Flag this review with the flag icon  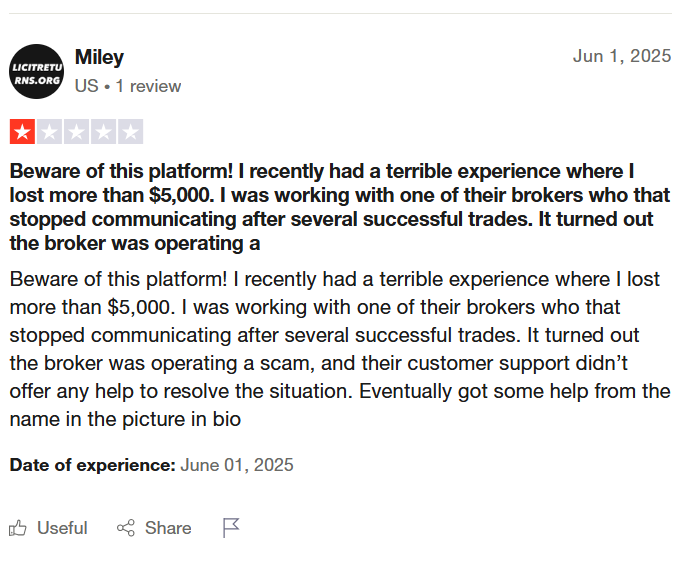[x=231, y=528]
